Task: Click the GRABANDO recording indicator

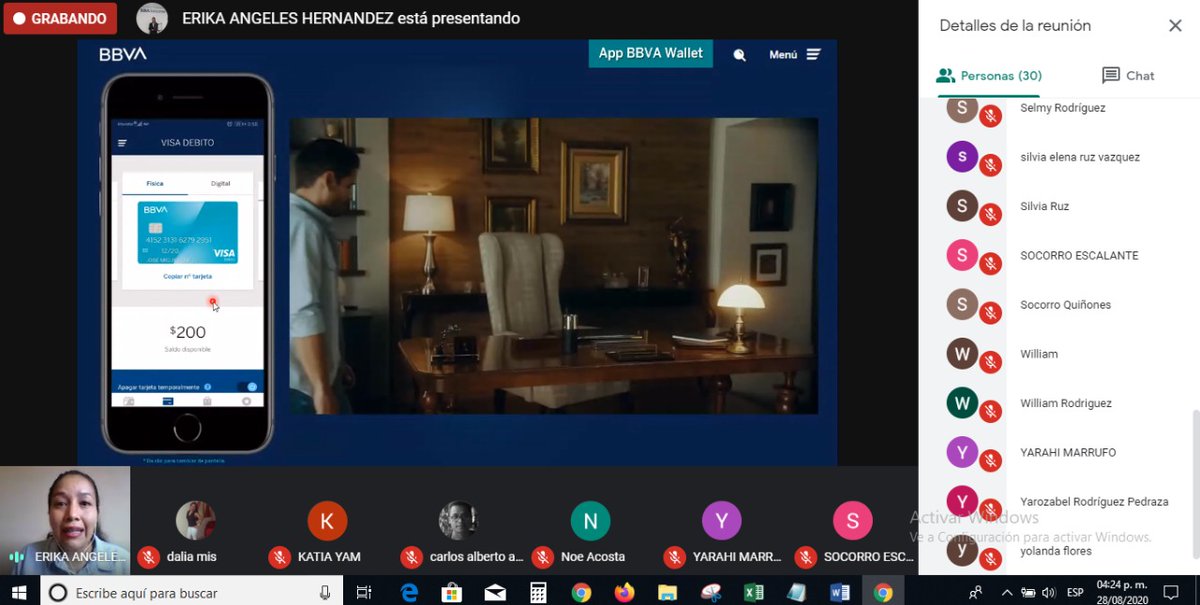Action: tap(60, 18)
